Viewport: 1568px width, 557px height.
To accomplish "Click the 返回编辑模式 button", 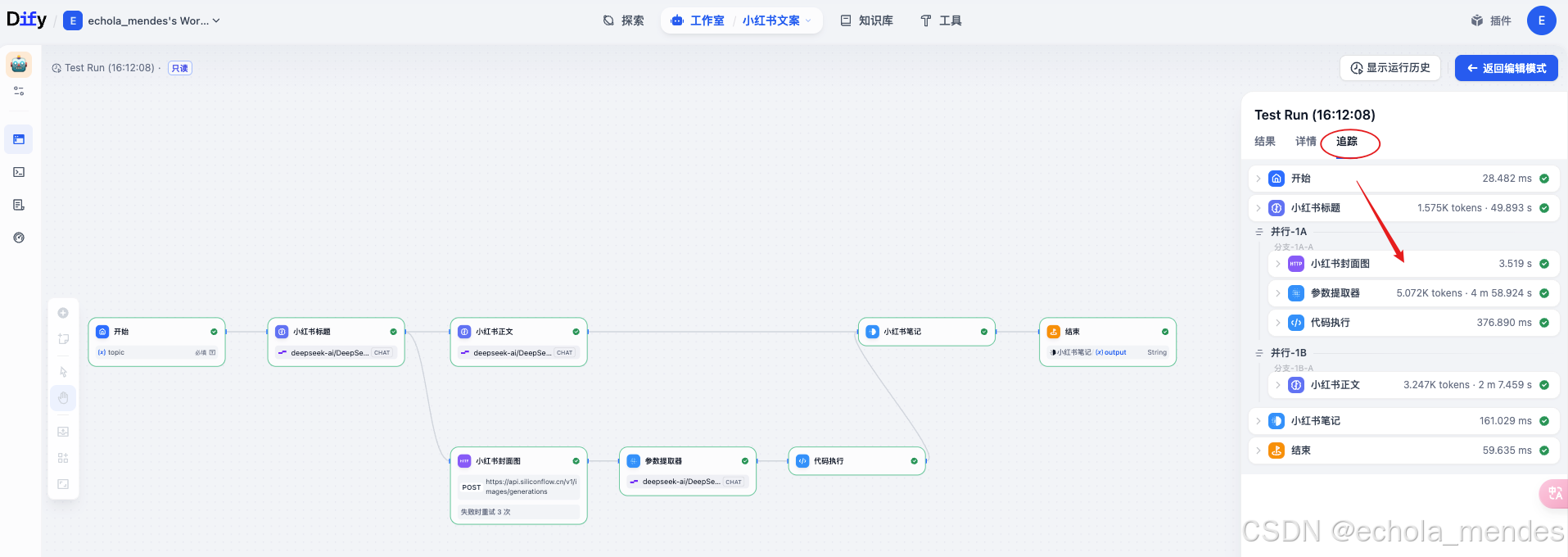I will [1507, 68].
